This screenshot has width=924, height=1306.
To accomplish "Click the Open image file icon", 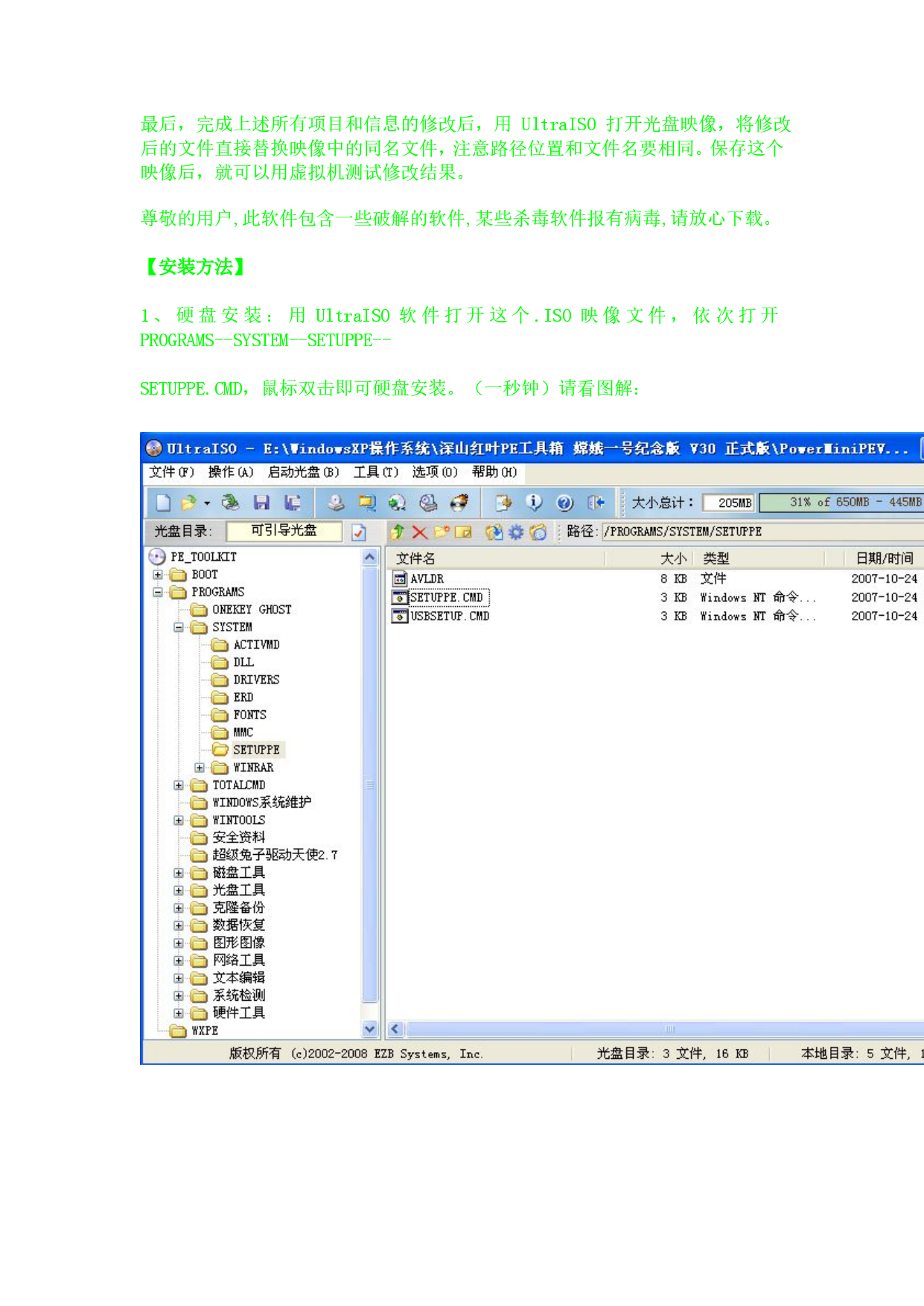I will pos(188,503).
